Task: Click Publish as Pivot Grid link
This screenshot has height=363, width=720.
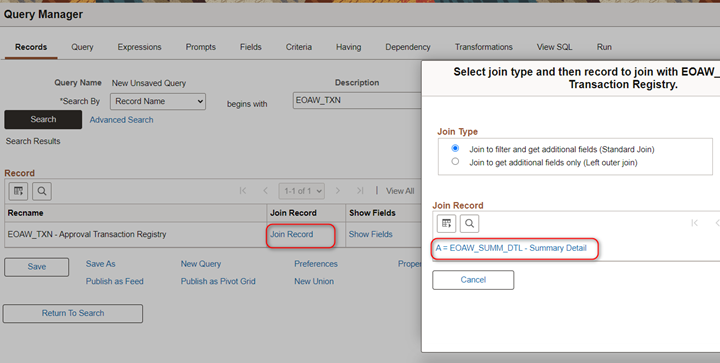Action: pyautogui.click(x=218, y=281)
